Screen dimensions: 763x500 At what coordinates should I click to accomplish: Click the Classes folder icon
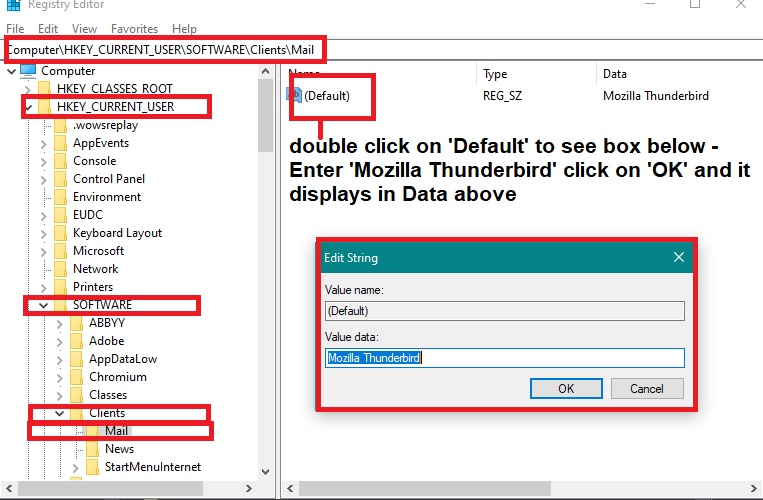76,395
